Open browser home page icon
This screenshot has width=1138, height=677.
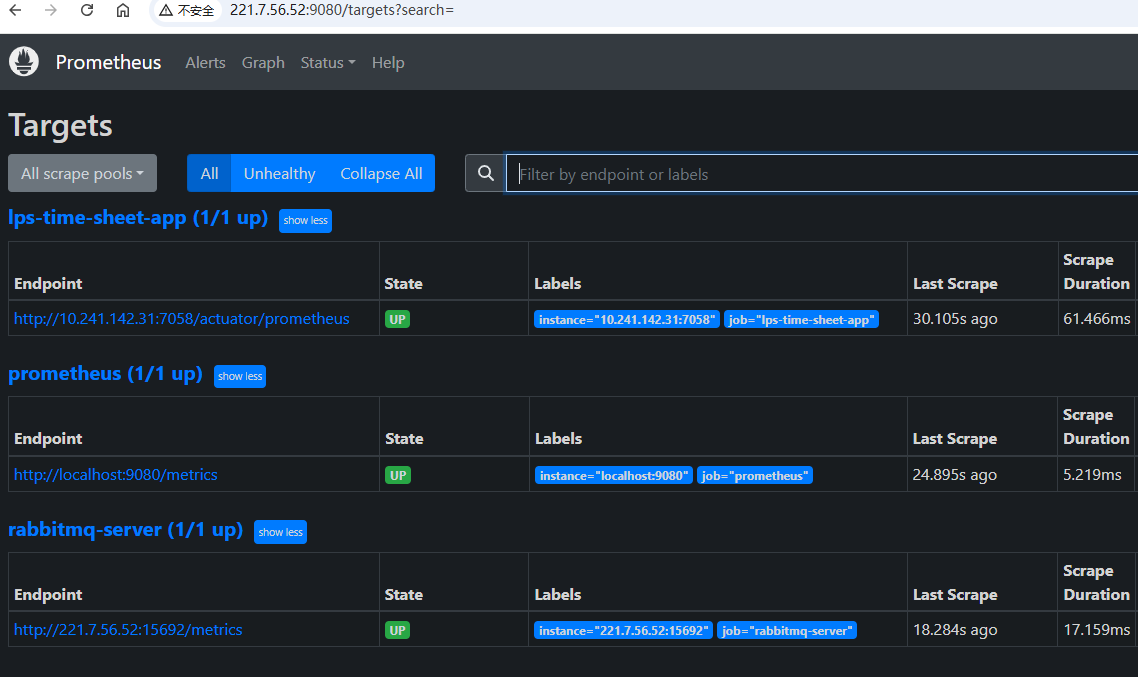pos(123,10)
